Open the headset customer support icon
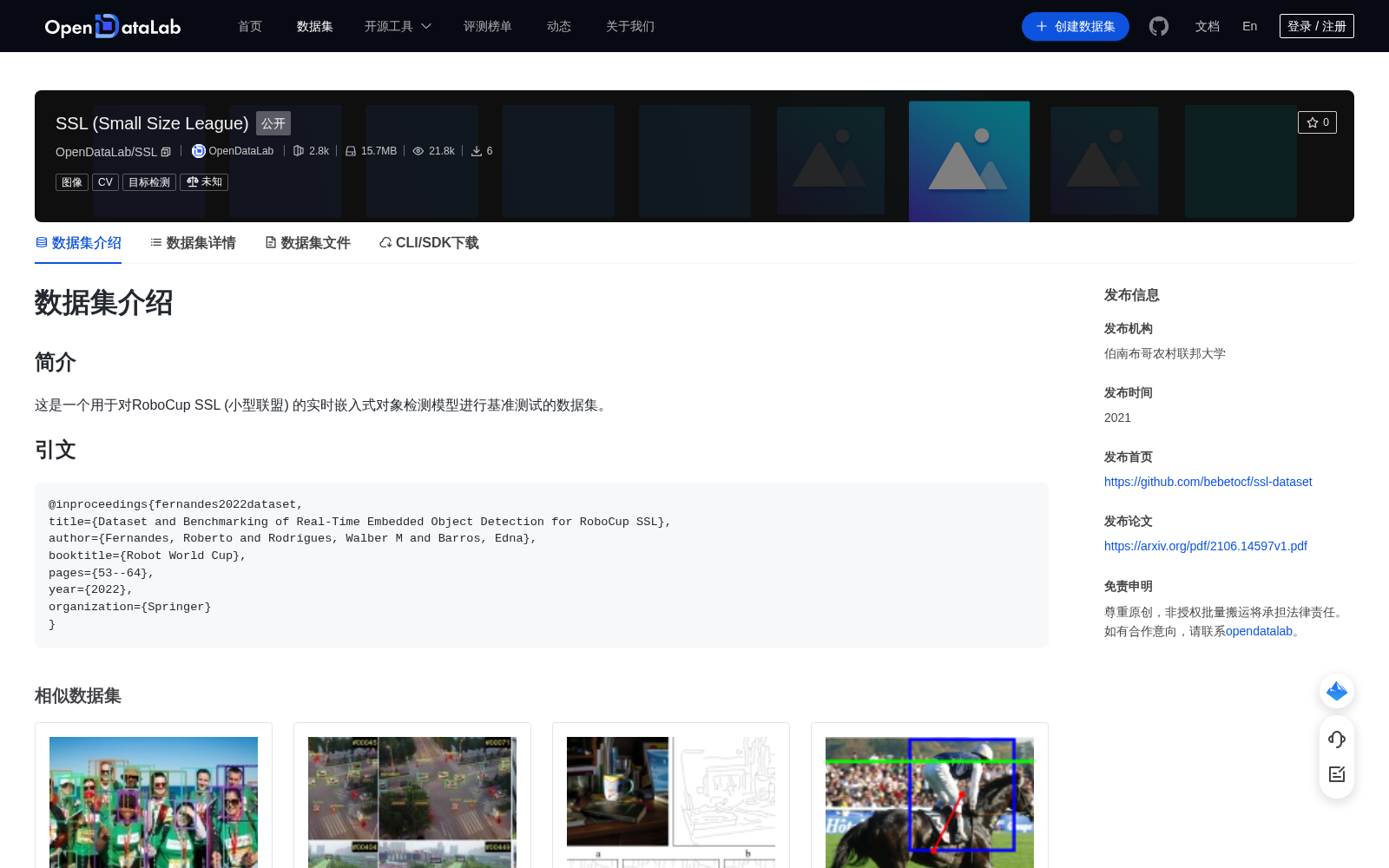This screenshot has width=1389, height=868. coord(1337,739)
